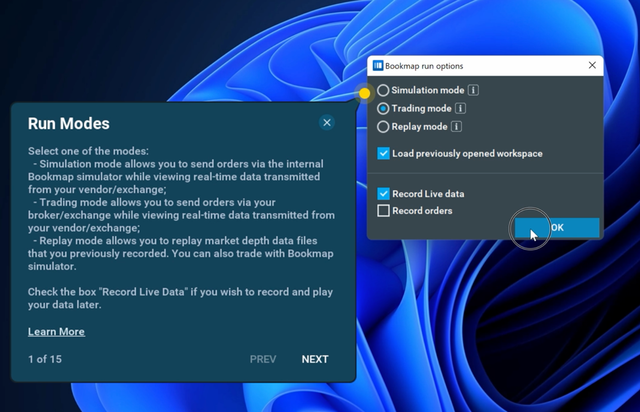
Task: Click the 'Run Modes' heading
Action: coord(69,124)
